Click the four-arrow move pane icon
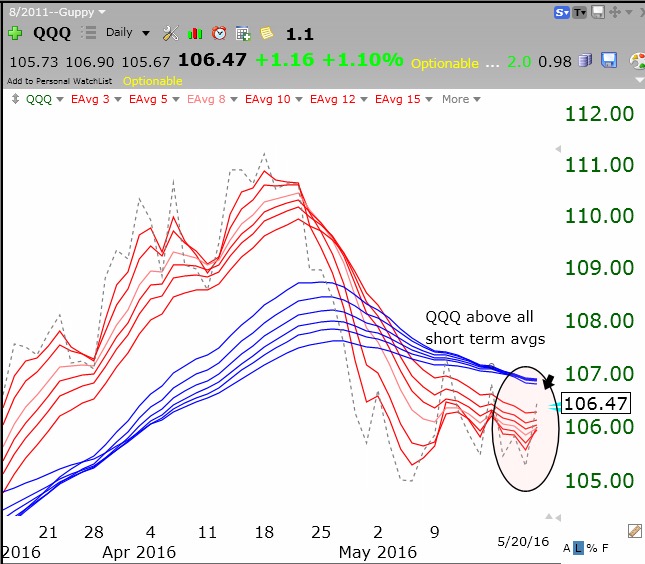 coord(615,12)
